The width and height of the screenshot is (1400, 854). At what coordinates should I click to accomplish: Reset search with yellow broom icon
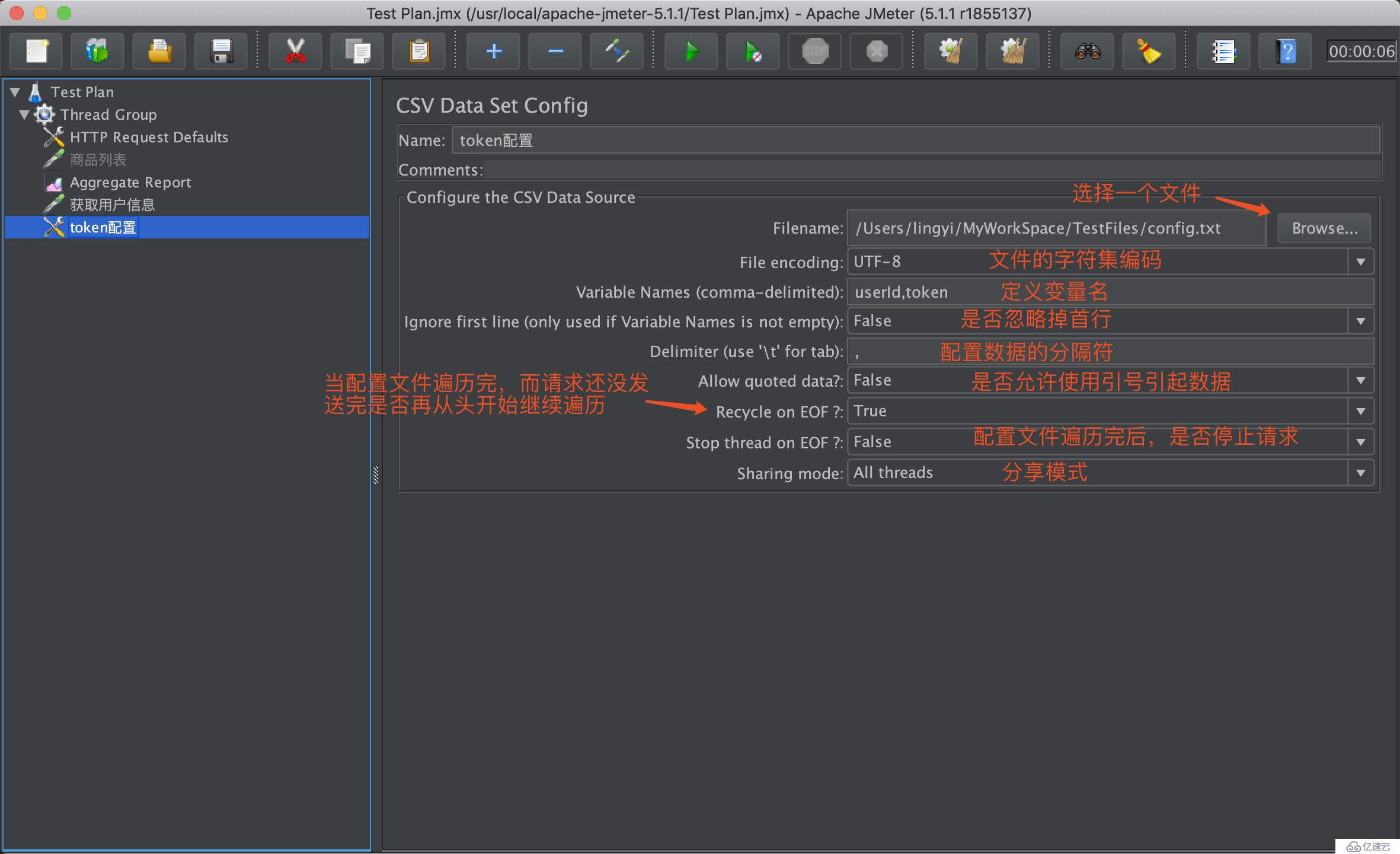(x=1149, y=51)
